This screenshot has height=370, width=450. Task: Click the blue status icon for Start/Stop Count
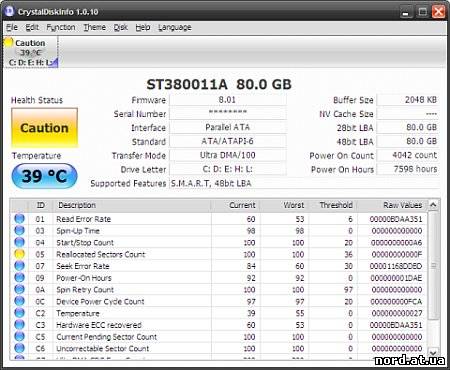click(x=20, y=242)
